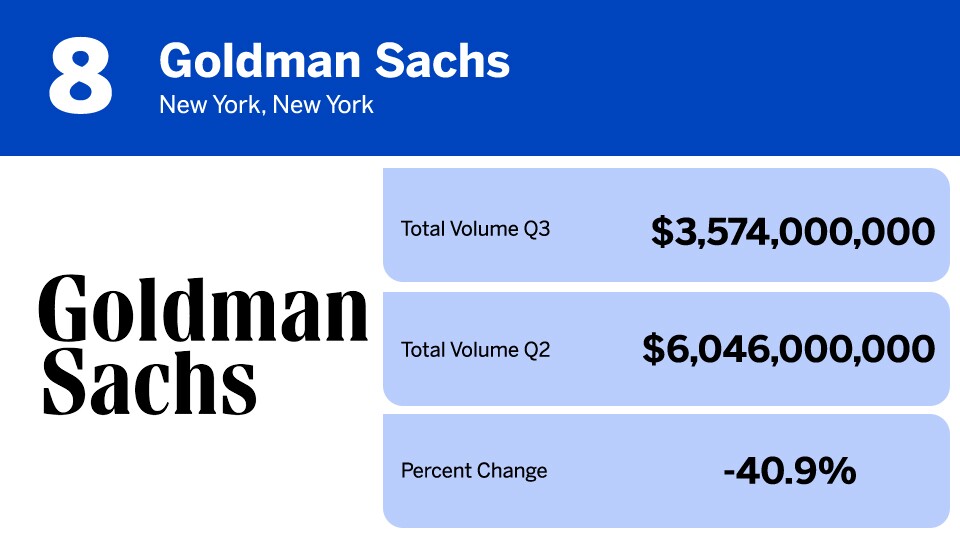Click the Q3 text in the first card label
The image size is (960, 540).
[538, 229]
